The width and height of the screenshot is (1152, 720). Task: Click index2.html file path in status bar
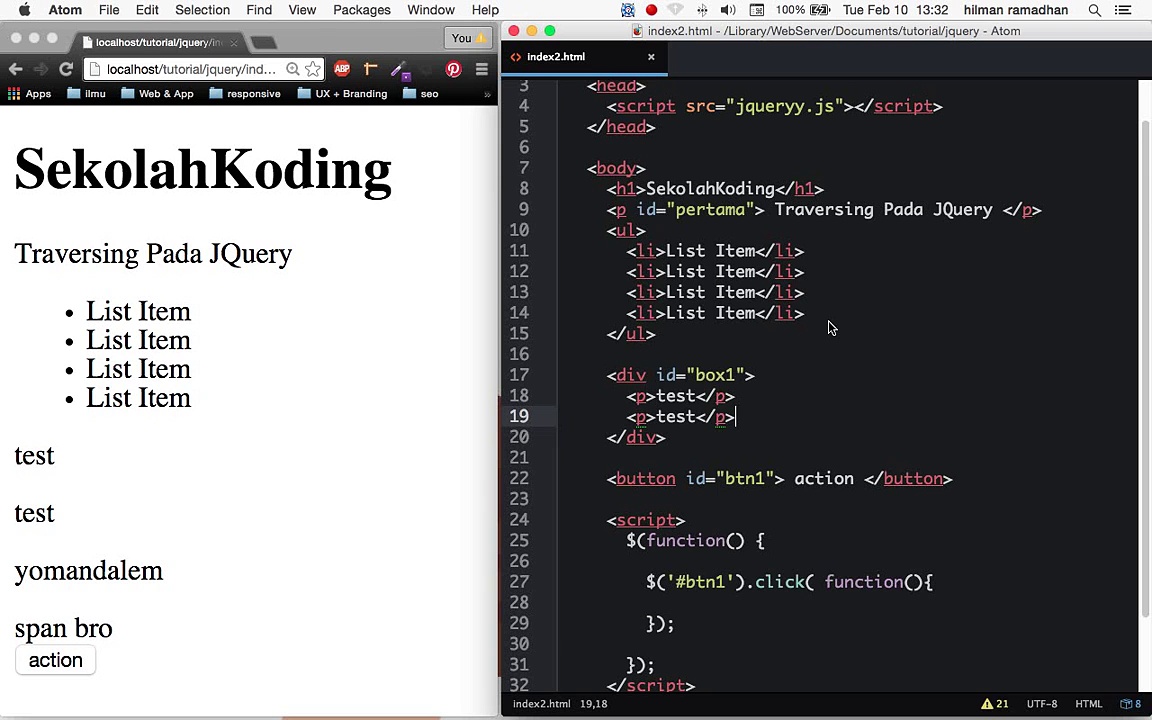541,704
